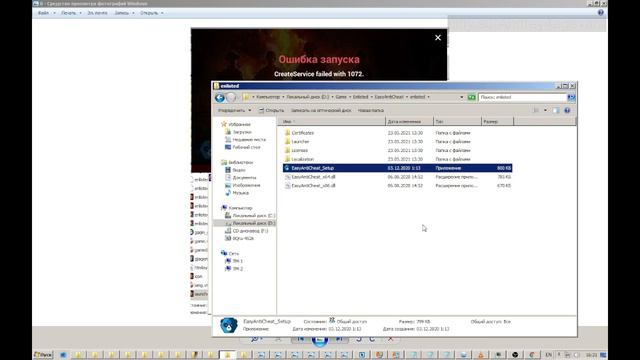Click the Новая папка button
This screenshot has width=640, height=360.
[371, 110]
